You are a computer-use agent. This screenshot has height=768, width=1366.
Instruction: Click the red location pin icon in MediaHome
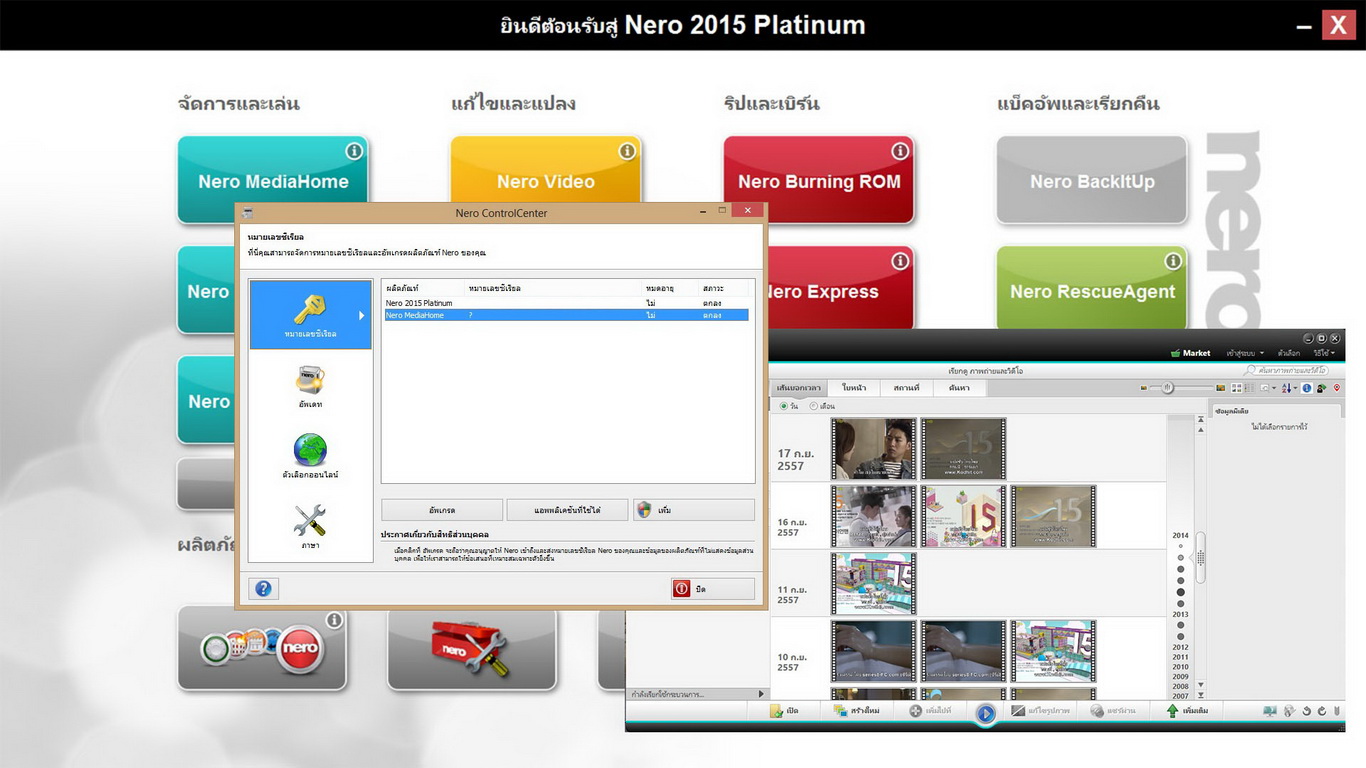click(x=1337, y=388)
